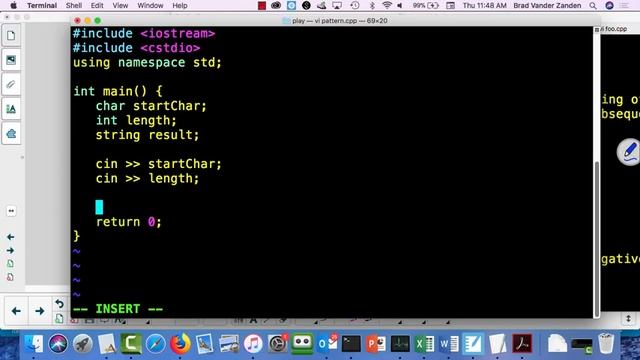This screenshot has width=640, height=360.
Task: Click the 'string result;' line
Action: [147, 135]
